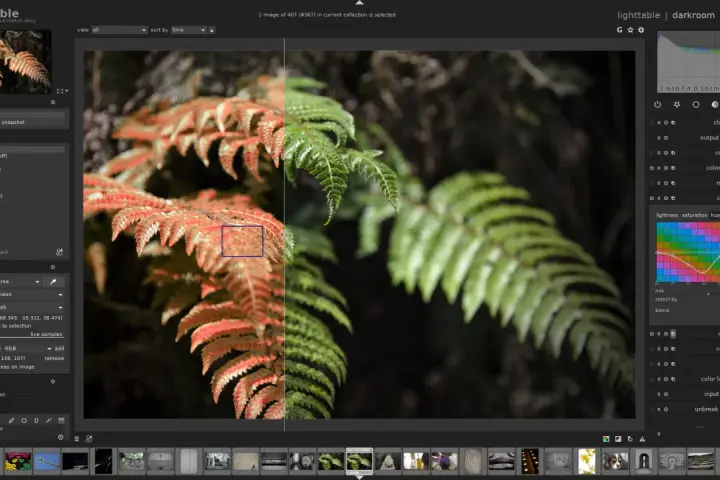Click the purple color picker selection box
This screenshot has width=720, height=480.
[242, 241]
